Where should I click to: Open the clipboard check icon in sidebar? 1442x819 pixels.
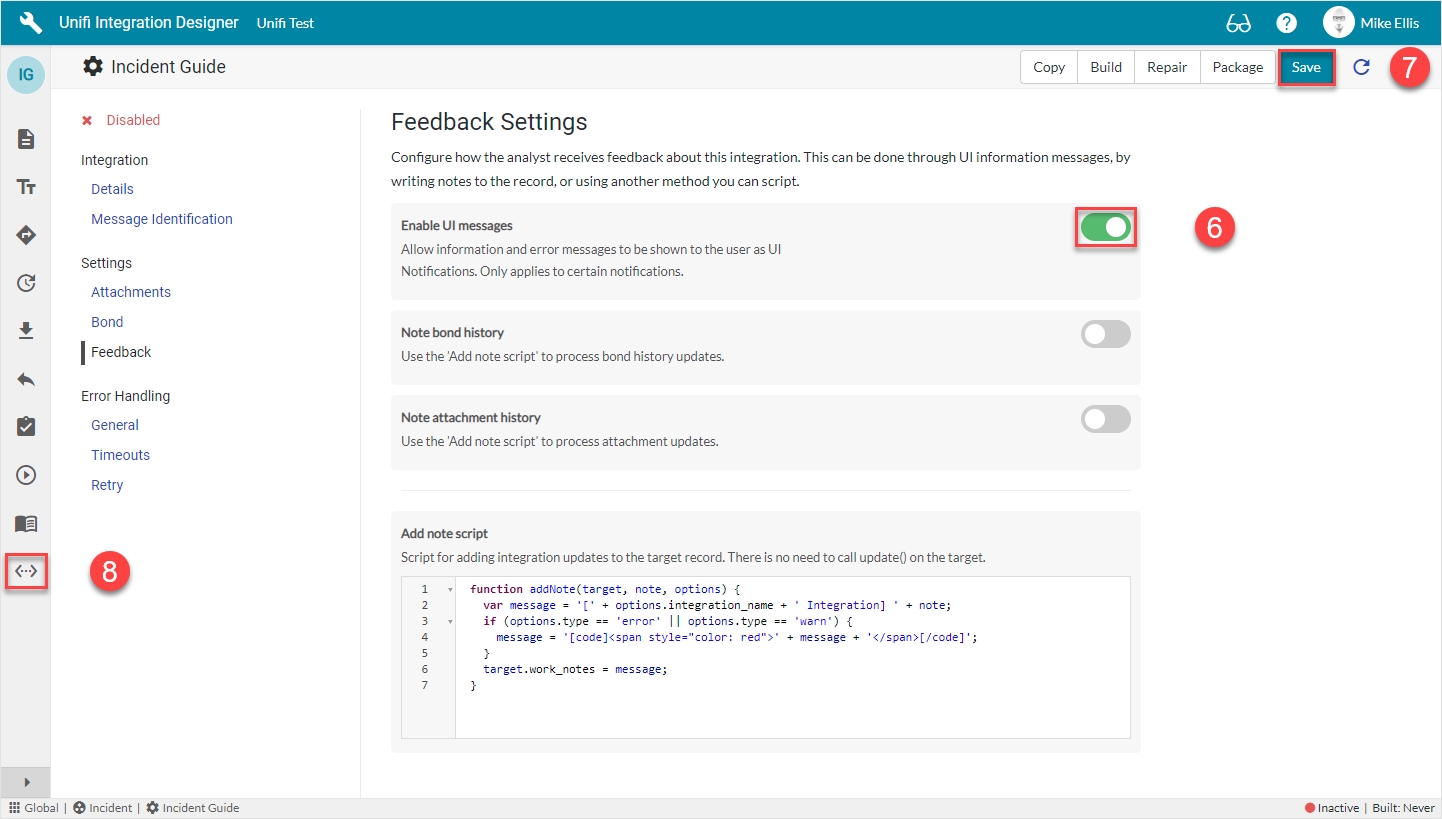(26, 427)
